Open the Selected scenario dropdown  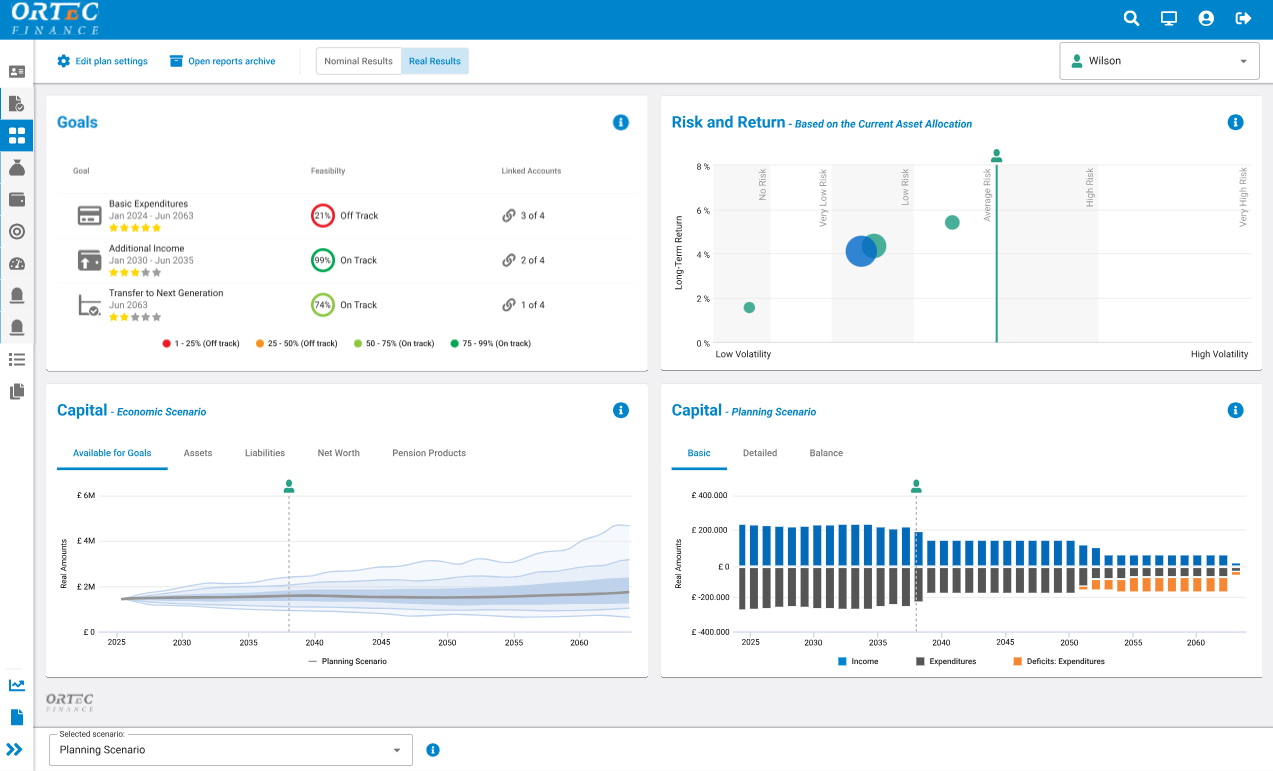point(231,750)
